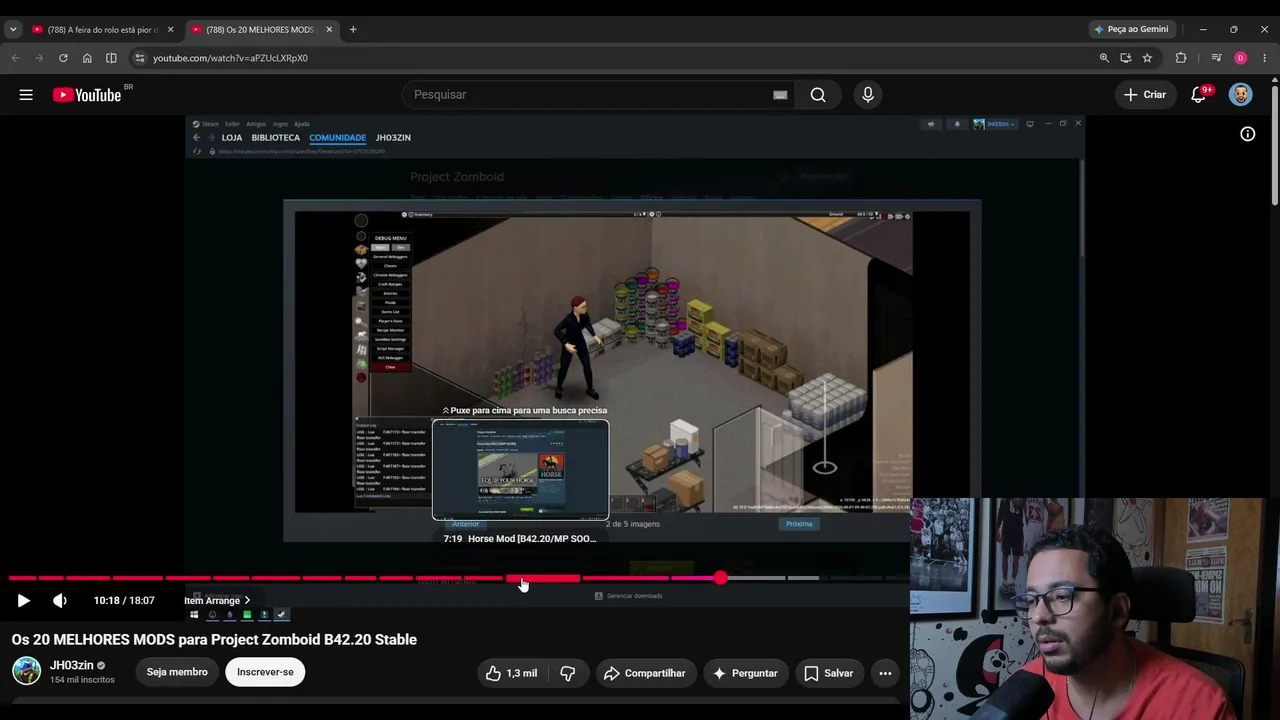Go to YouTube home via logo
The image size is (1280, 720).
[x=87, y=95]
